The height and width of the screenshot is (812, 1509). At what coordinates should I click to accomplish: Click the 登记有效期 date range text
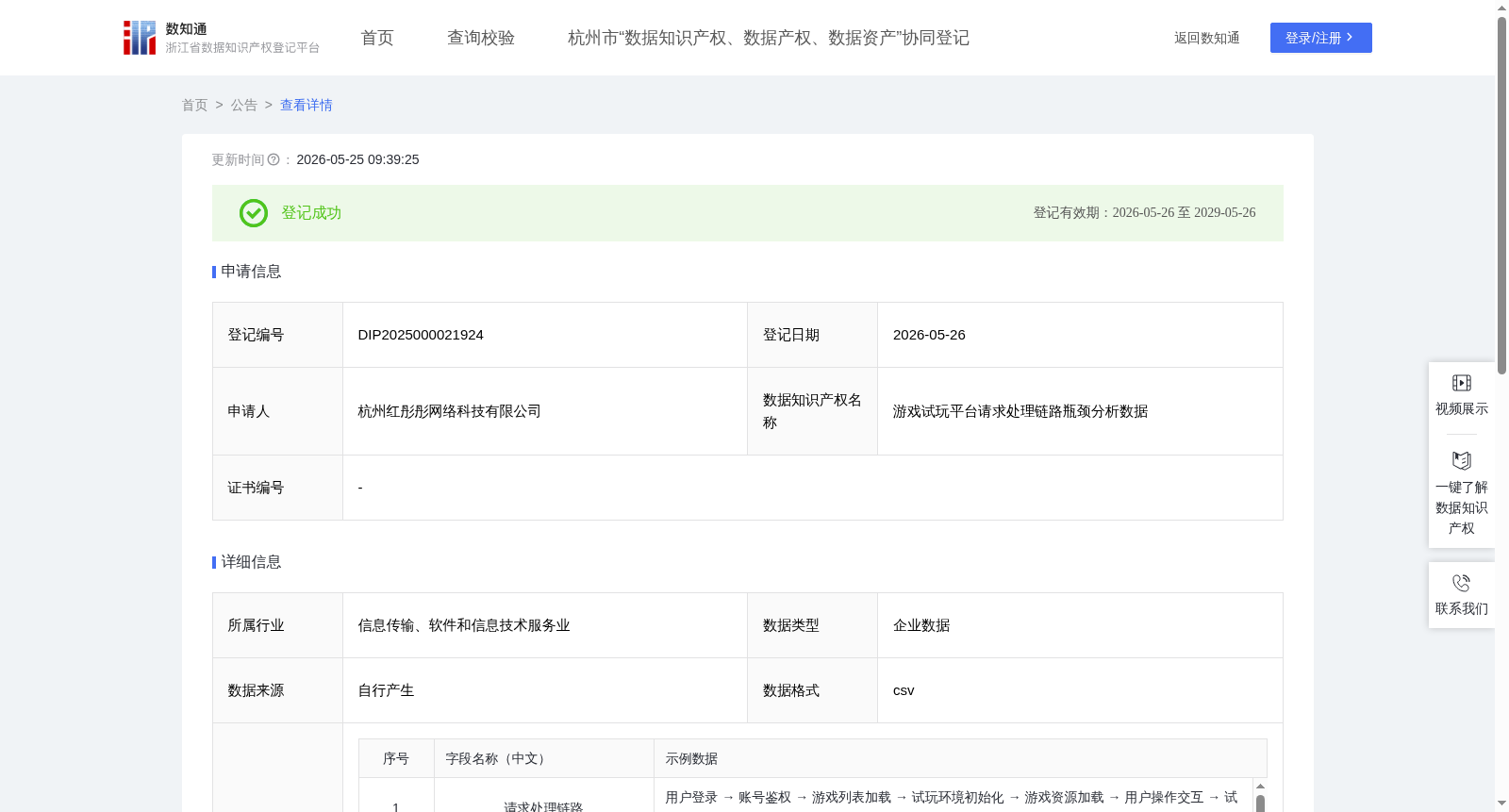click(x=1144, y=213)
